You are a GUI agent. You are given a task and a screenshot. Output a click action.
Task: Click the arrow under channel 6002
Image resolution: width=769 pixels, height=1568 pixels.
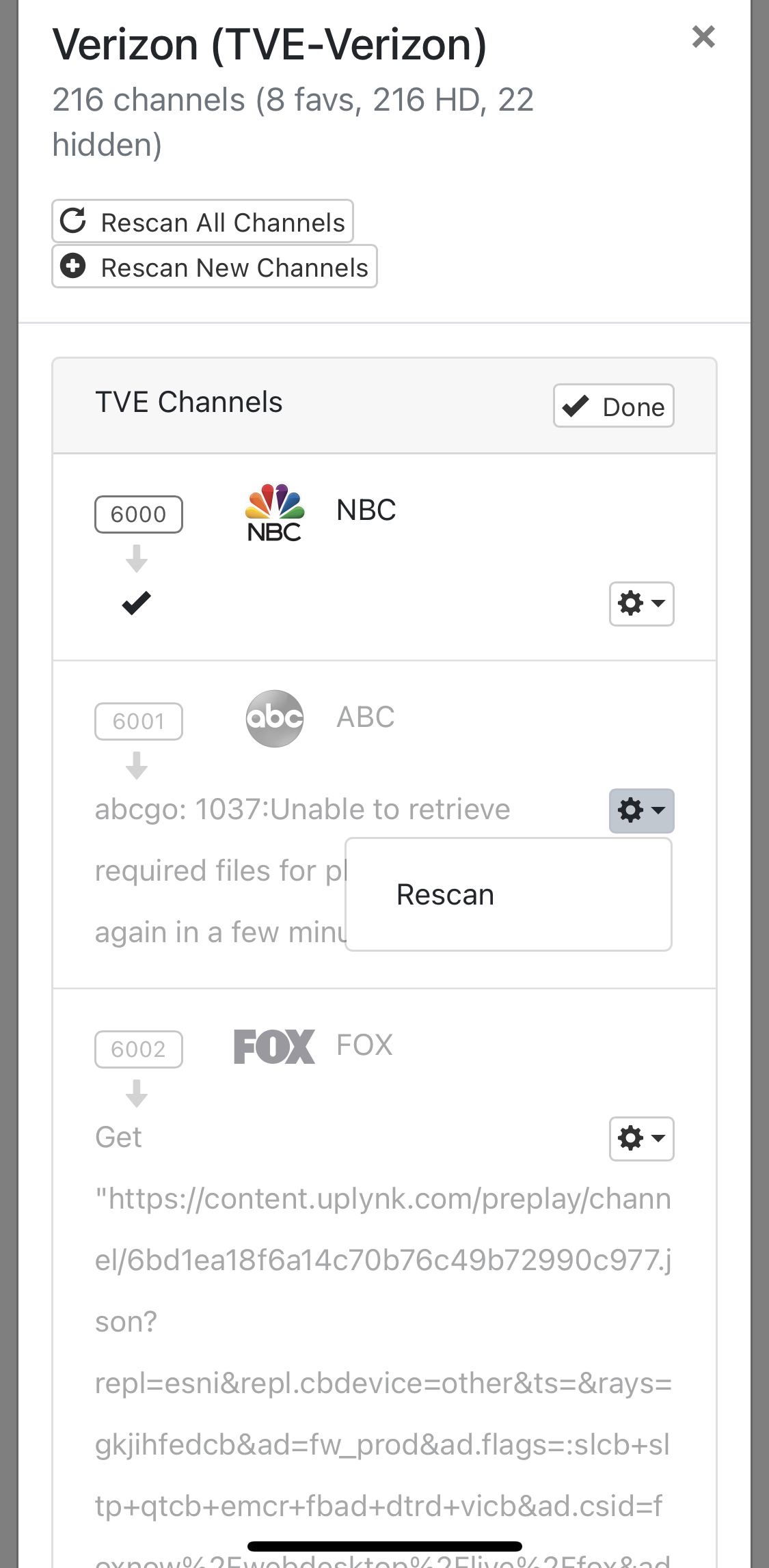coord(137,1093)
